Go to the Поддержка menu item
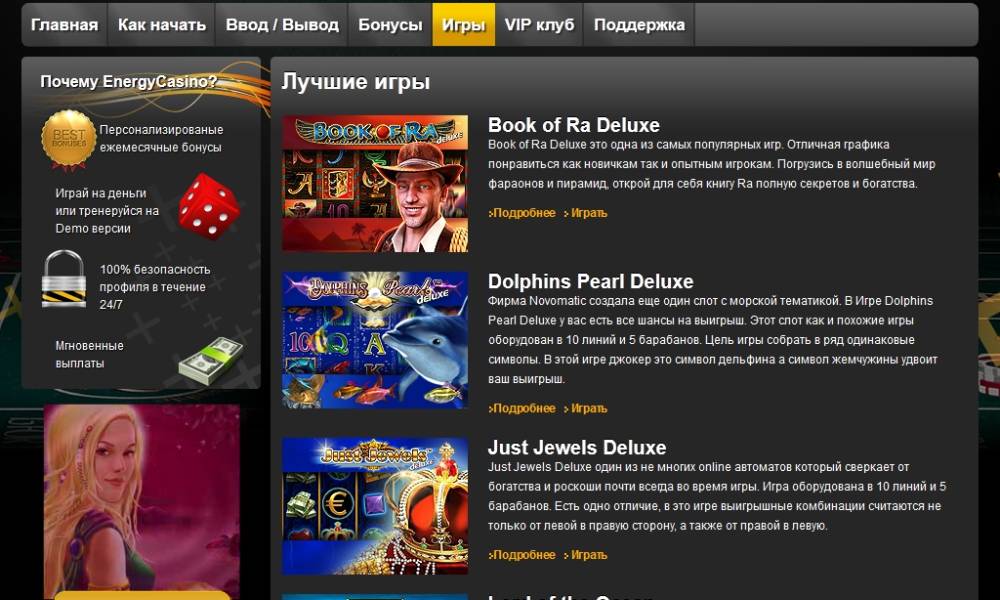Screen dimensions: 1000x600 point(639,25)
